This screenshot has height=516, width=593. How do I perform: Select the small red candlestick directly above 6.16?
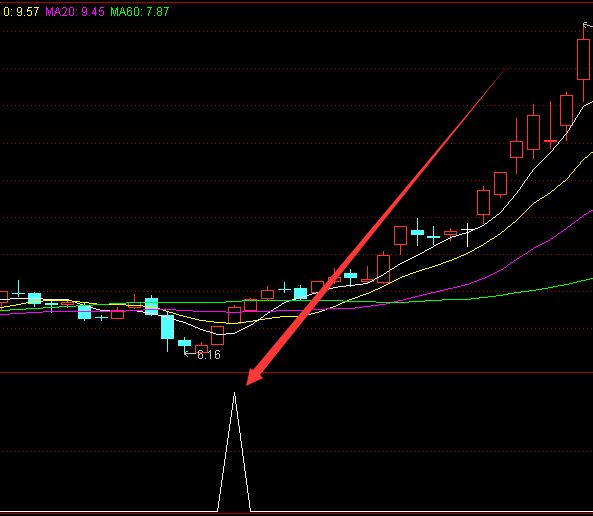(201, 348)
